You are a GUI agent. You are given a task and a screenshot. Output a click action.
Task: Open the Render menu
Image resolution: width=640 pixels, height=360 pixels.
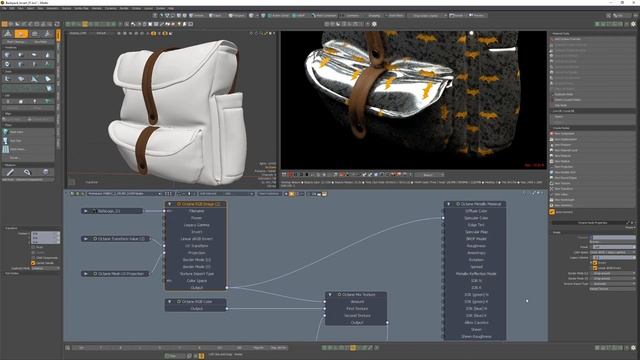coord(124,8)
